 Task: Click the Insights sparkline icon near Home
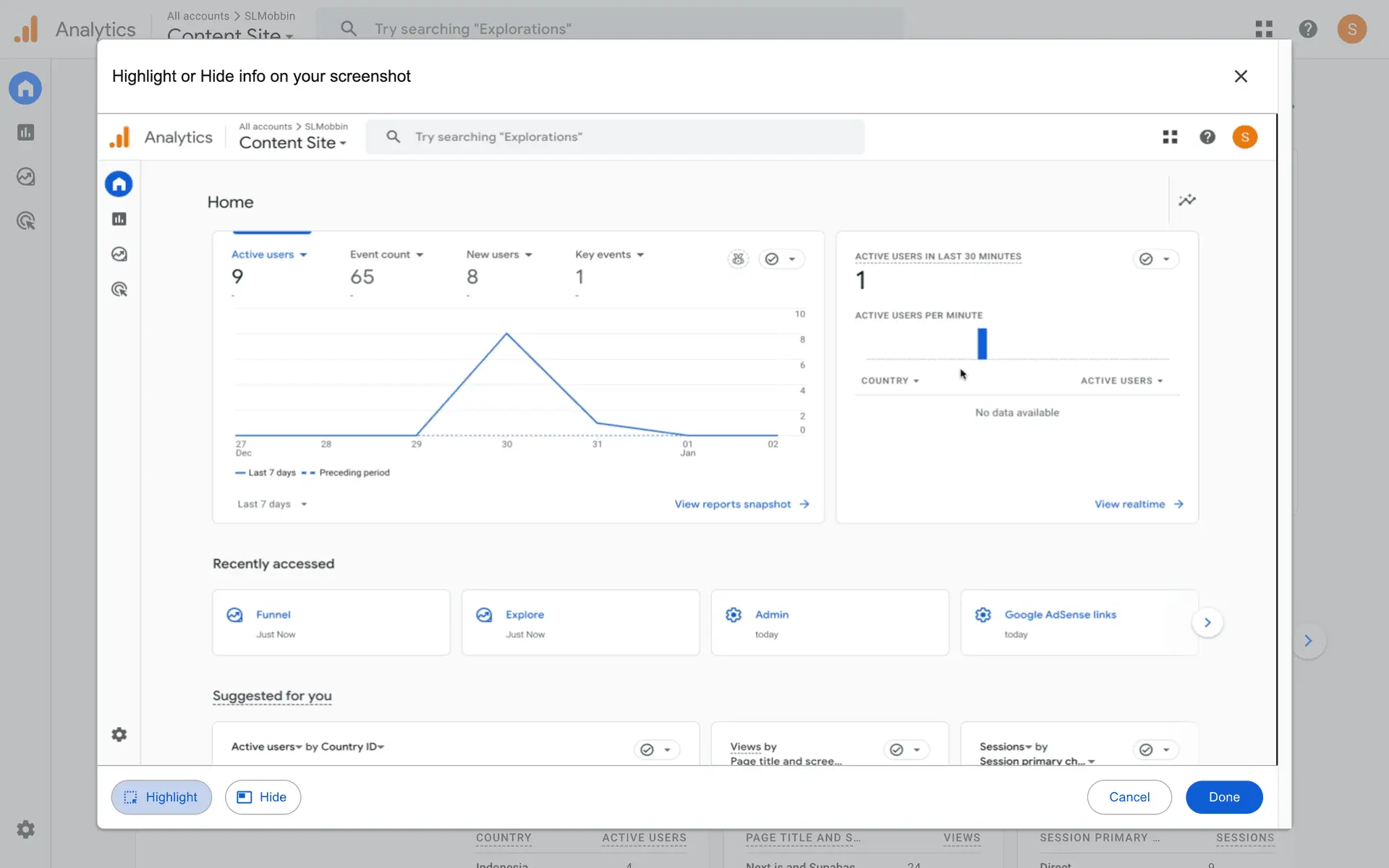[x=1187, y=200]
